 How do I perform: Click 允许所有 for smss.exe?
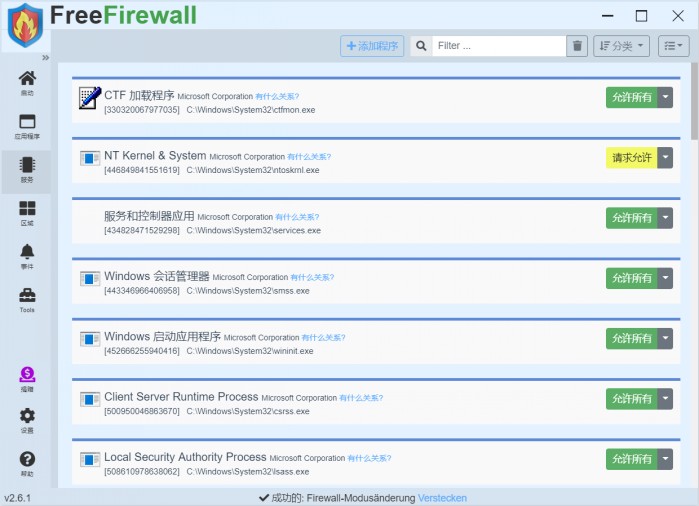(x=631, y=278)
